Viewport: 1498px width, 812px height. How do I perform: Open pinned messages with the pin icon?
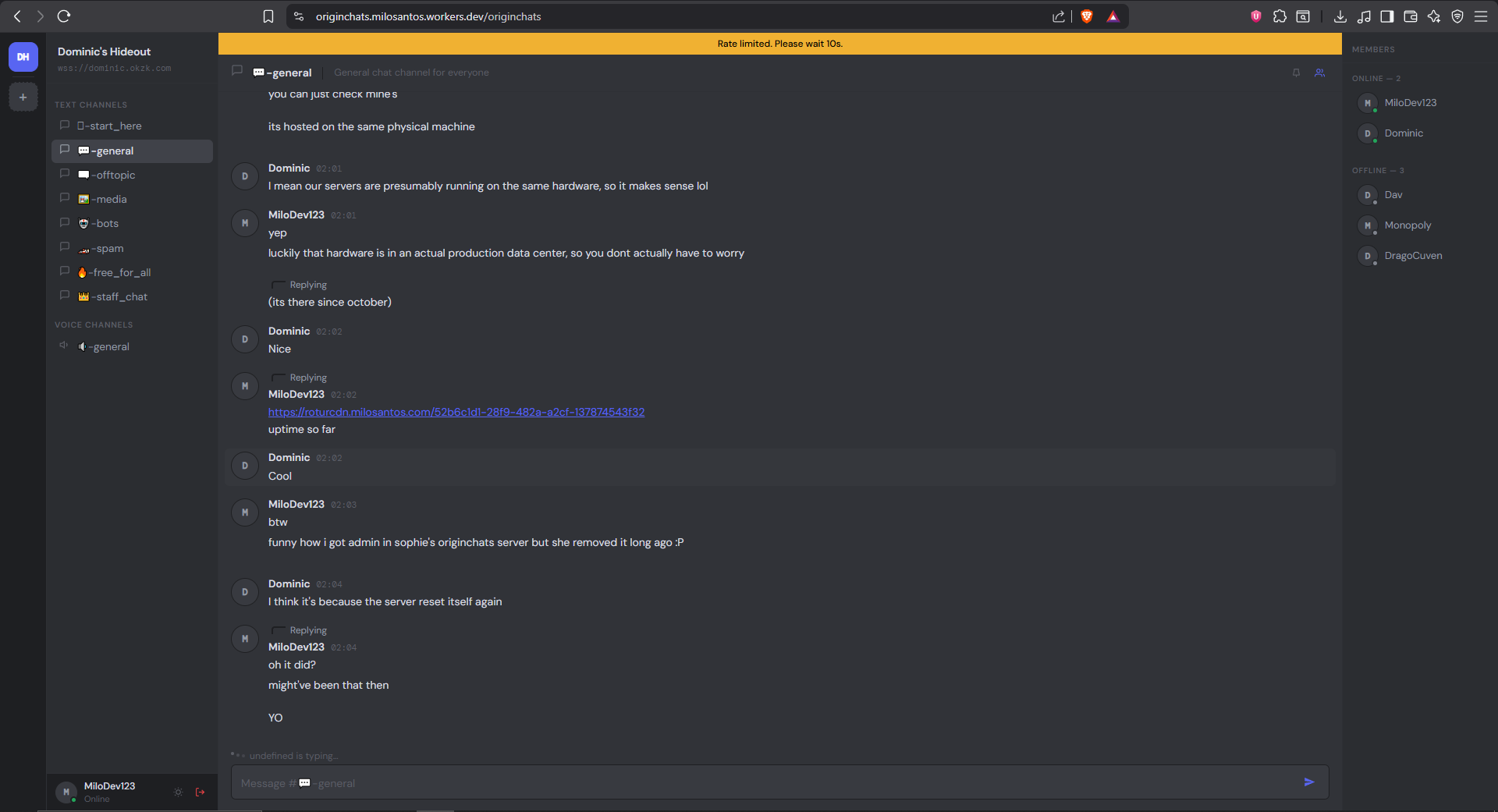pos(1296,73)
